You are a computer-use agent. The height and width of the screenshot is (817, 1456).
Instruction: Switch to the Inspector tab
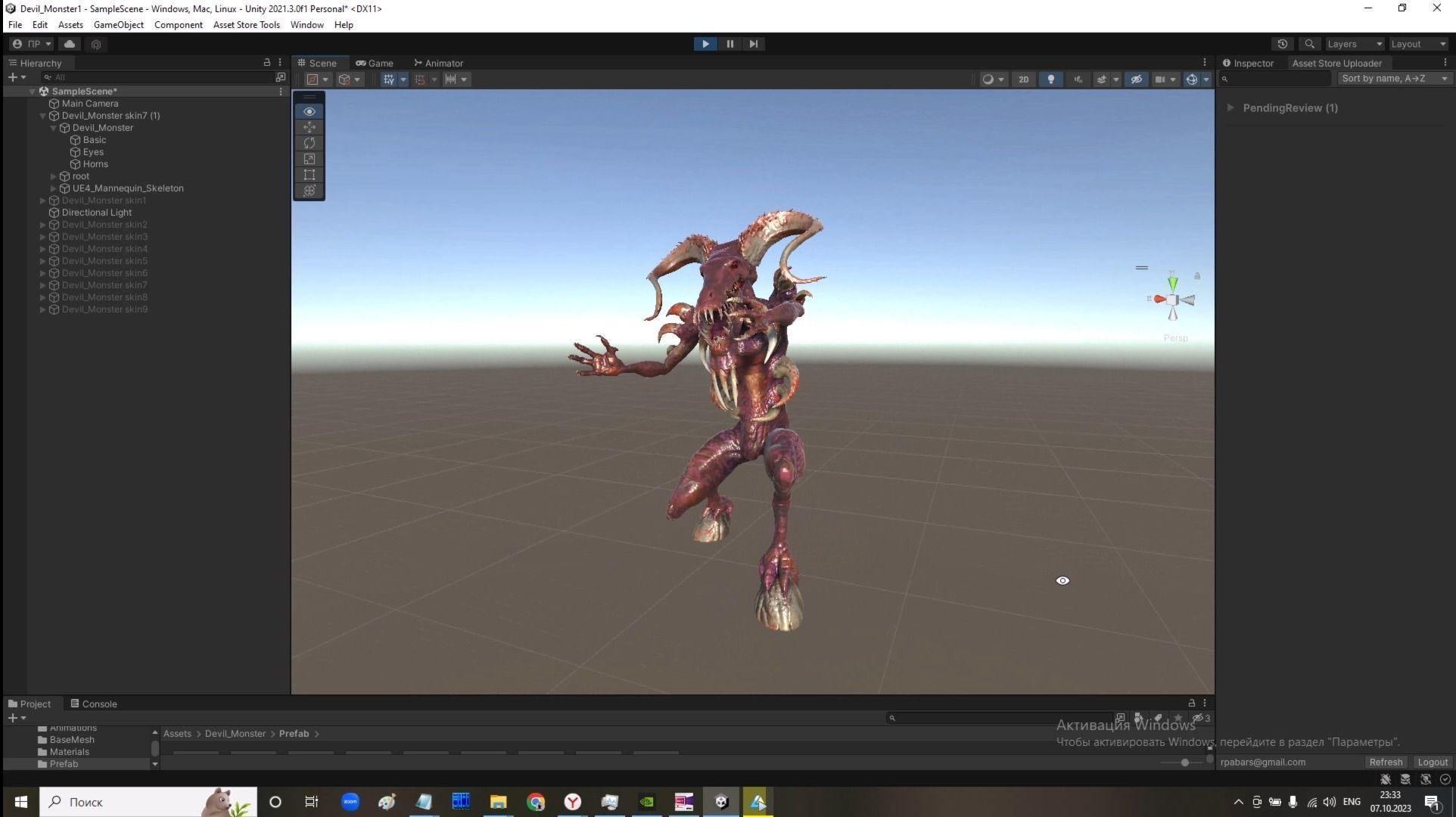coord(1248,63)
